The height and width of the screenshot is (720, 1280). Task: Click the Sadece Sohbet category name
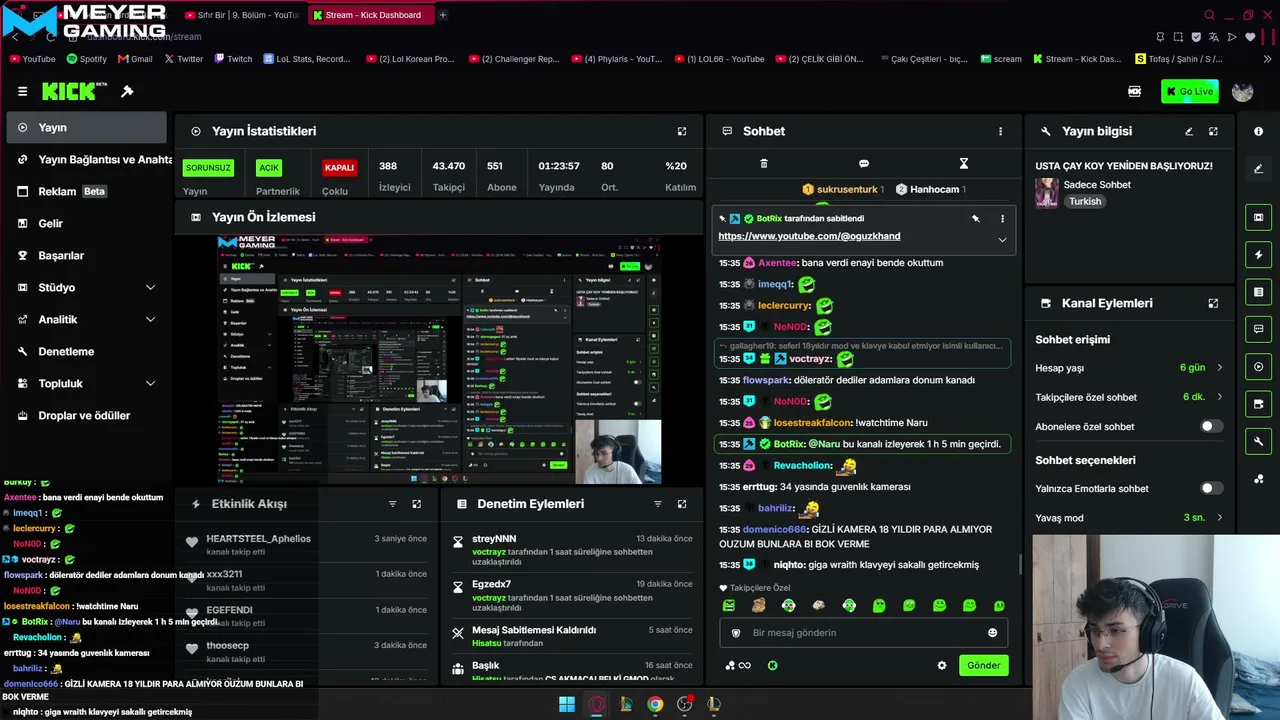1097,185
